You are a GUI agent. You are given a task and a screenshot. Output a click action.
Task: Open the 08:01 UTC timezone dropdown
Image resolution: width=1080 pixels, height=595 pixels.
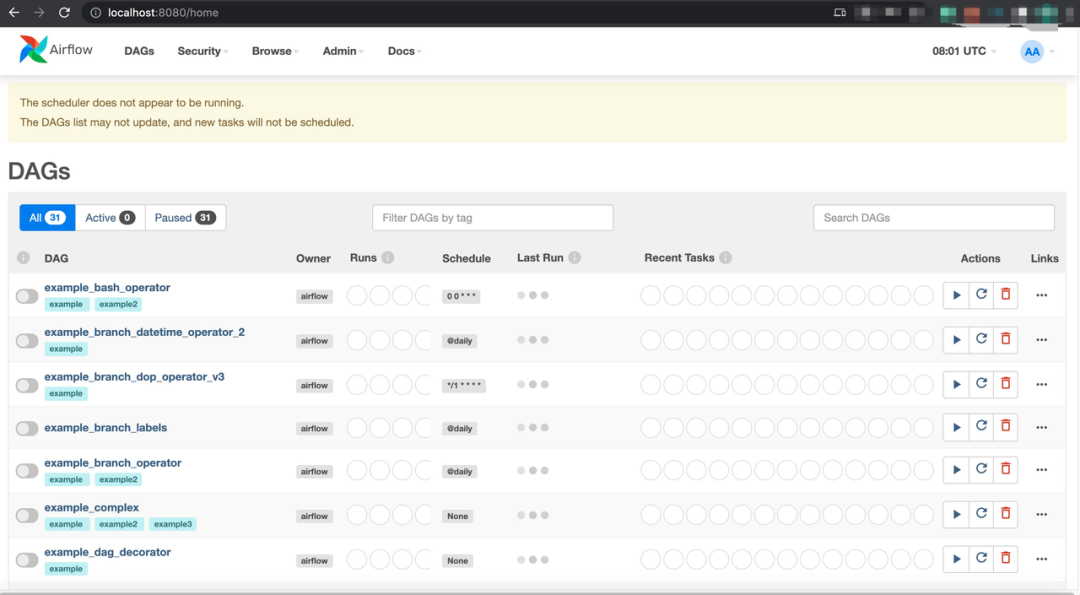click(x=964, y=51)
